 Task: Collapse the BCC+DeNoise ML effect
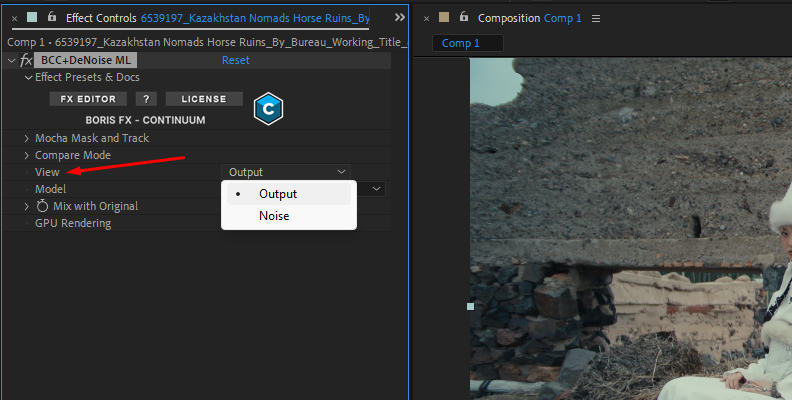click(x=12, y=61)
